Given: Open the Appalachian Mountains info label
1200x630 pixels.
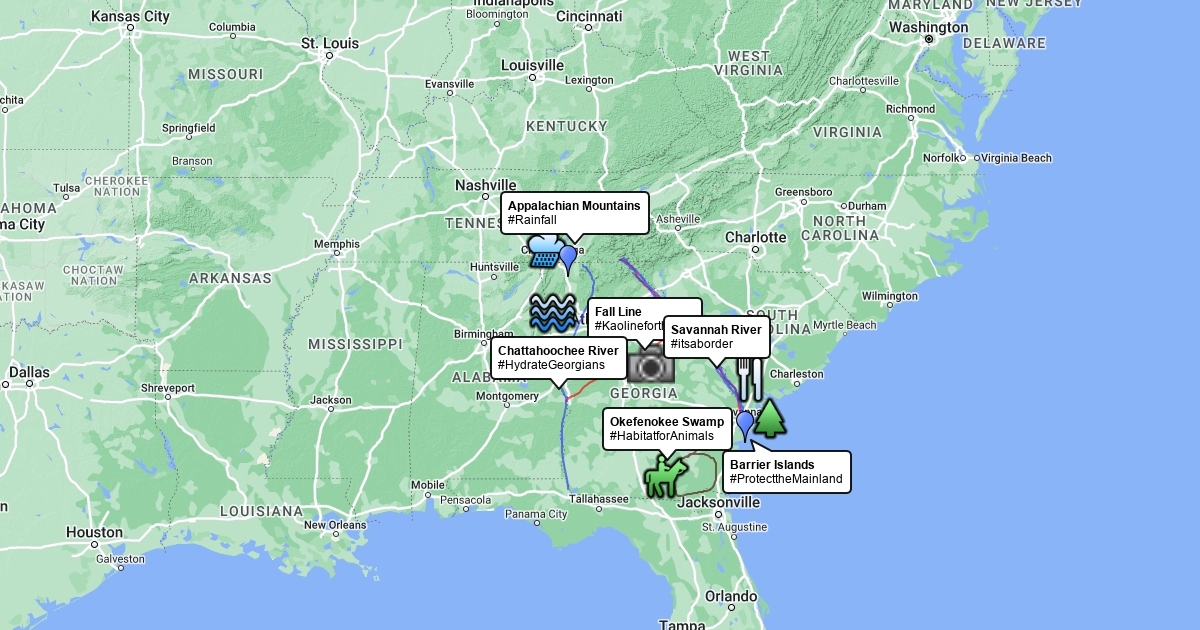Looking at the screenshot, I should pos(574,213).
